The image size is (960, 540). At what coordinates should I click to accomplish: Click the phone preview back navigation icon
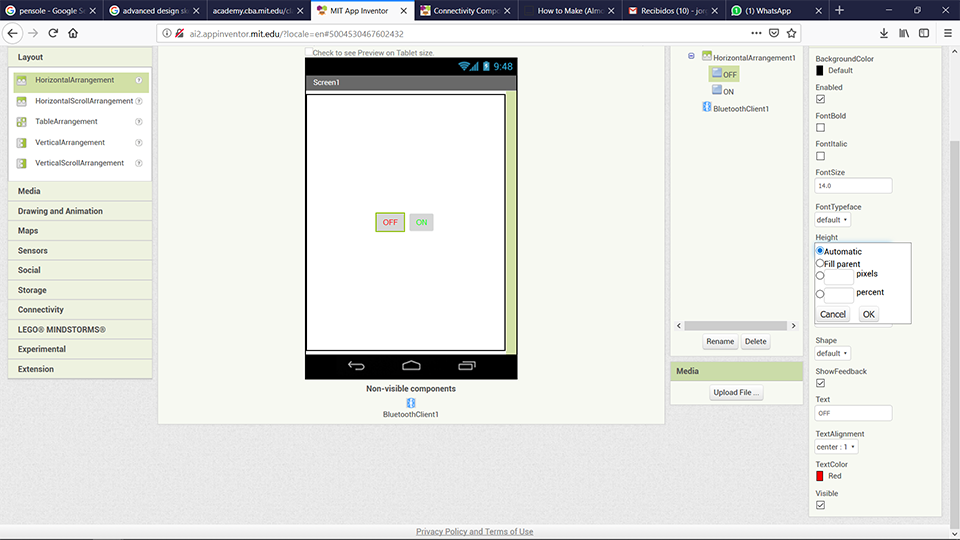(356, 366)
